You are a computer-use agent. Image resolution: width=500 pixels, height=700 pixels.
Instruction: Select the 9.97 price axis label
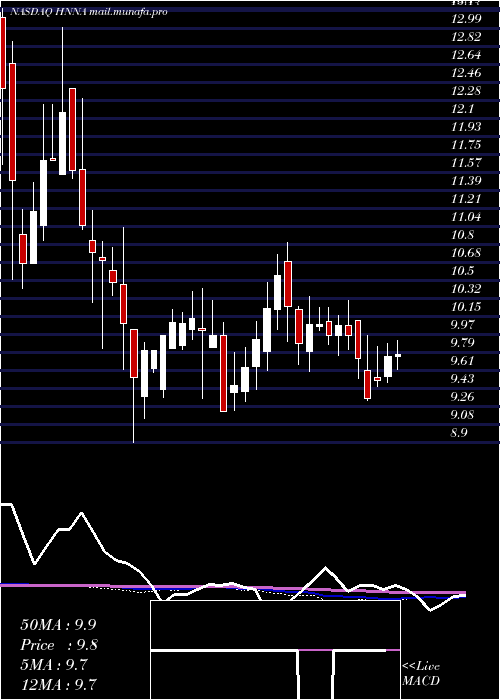click(462, 325)
